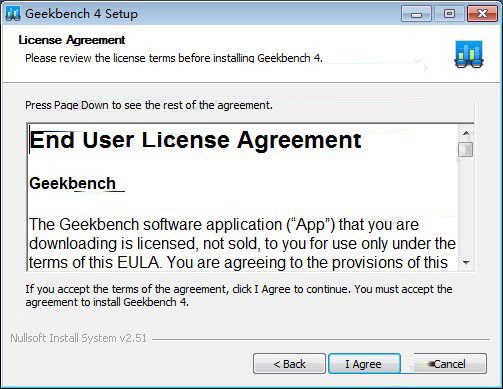Click the License Agreement header label
The height and width of the screenshot is (389, 503).
[x=72, y=40]
